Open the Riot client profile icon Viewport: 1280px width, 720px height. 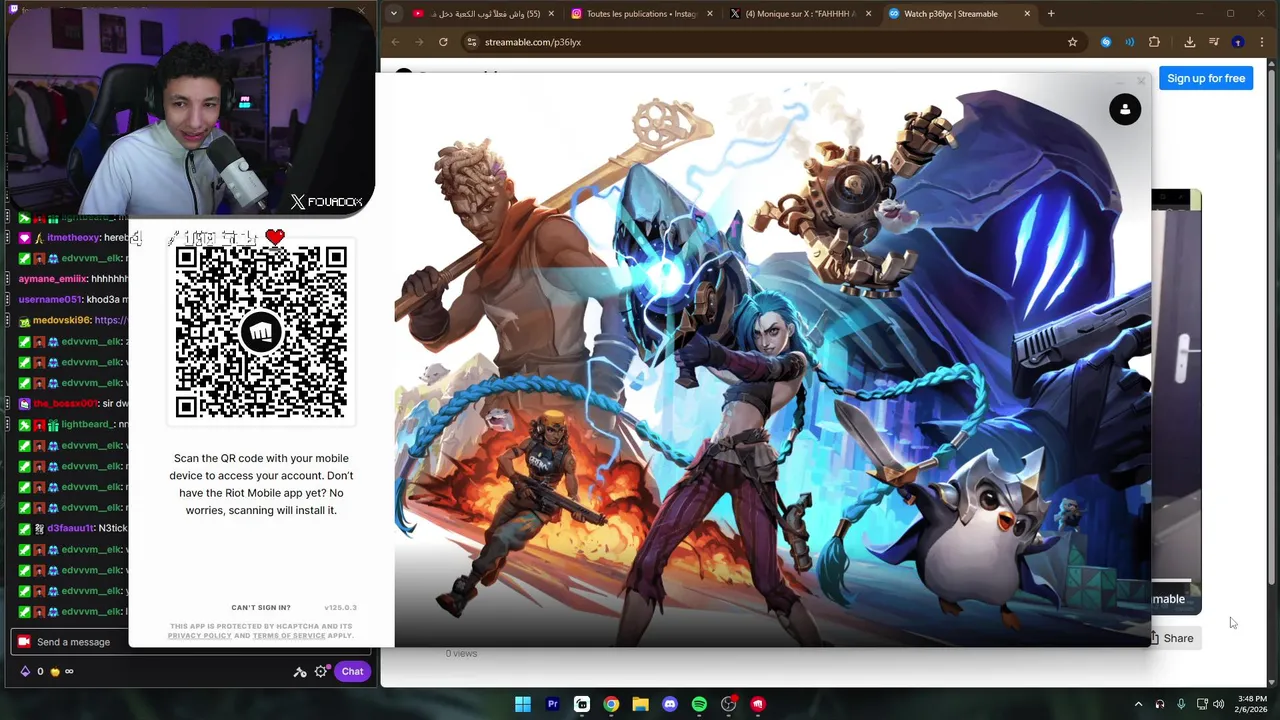1125,110
